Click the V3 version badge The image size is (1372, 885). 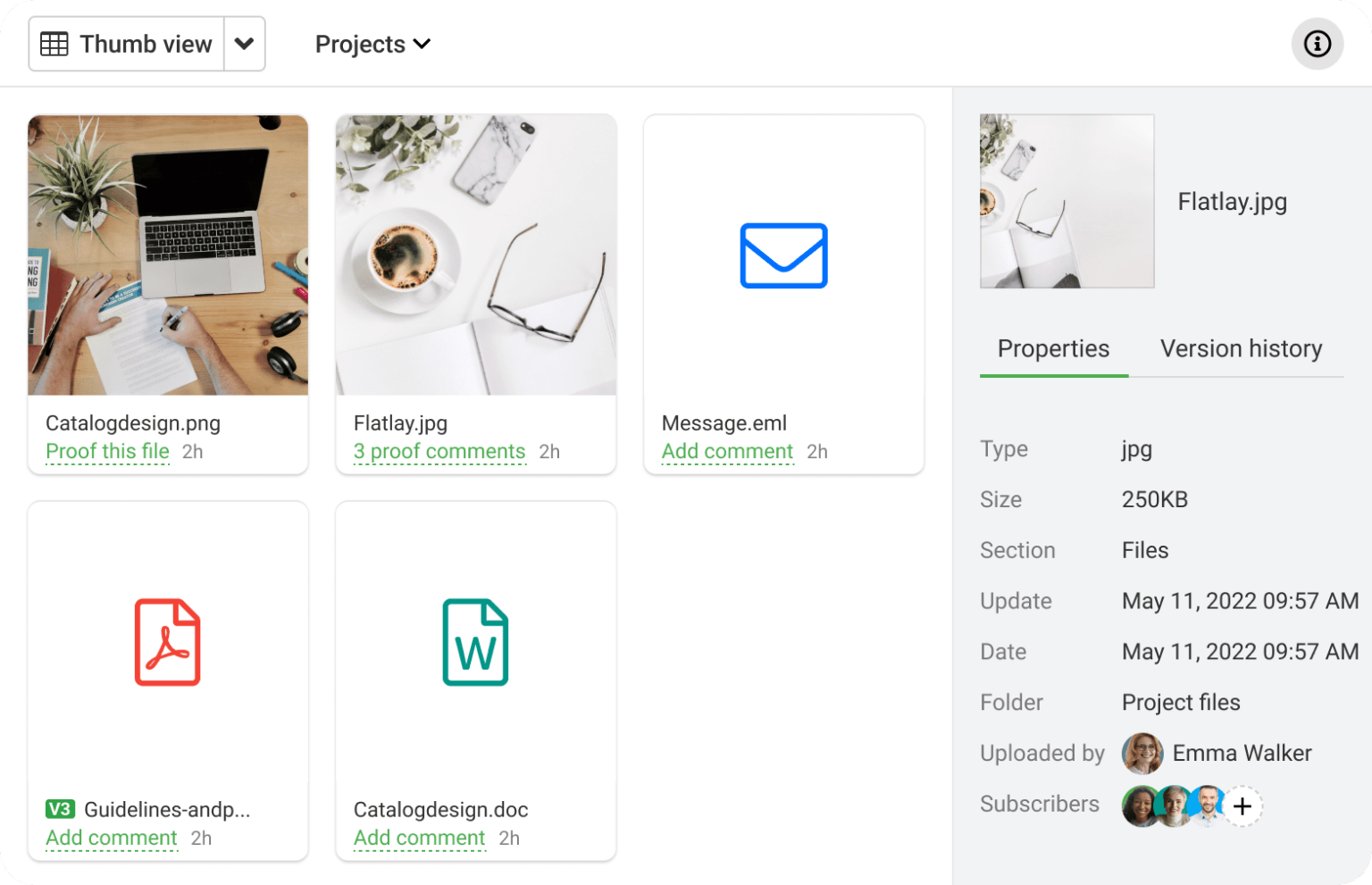pyautogui.click(x=59, y=809)
